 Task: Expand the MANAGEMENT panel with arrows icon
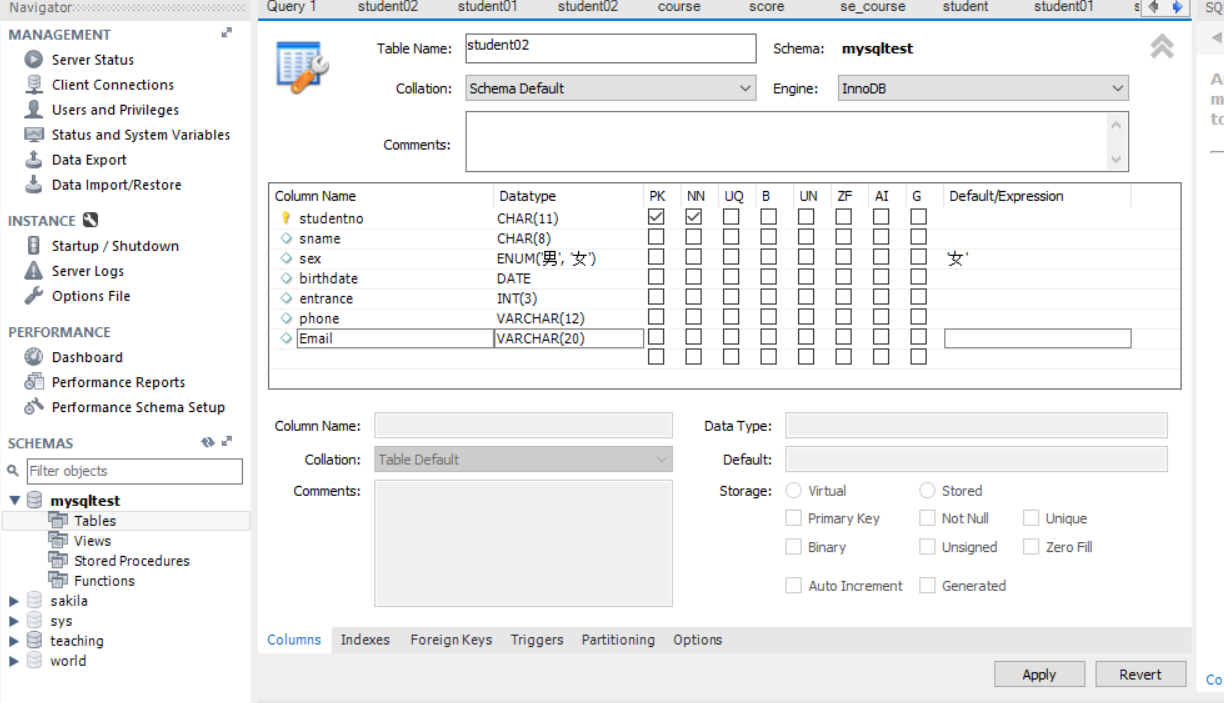coord(227,33)
